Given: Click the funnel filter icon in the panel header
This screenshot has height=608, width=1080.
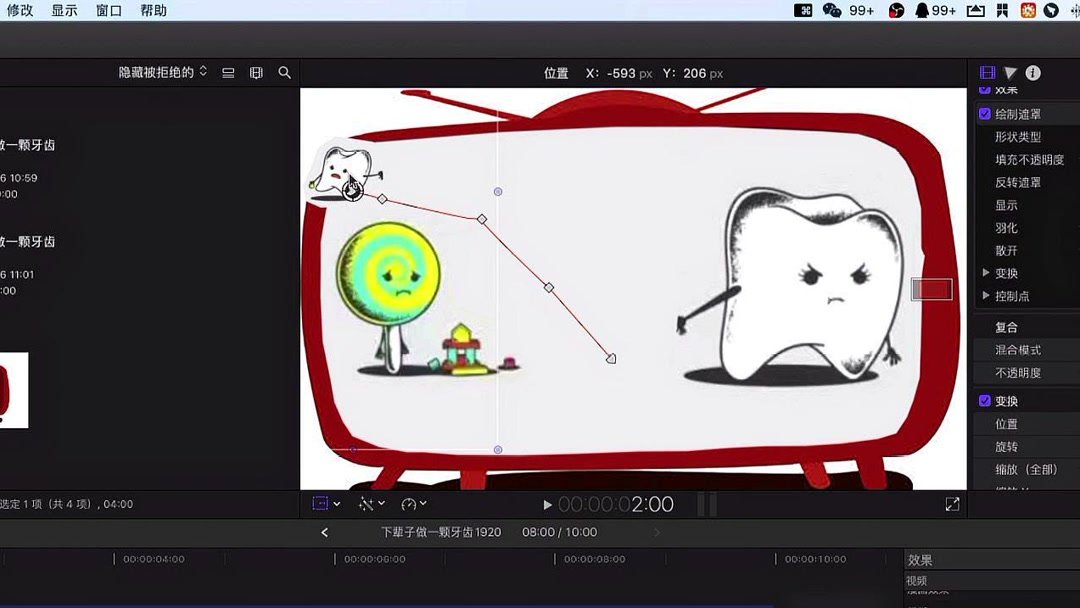Looking at the screenshot, I should tap(1008, 72).
